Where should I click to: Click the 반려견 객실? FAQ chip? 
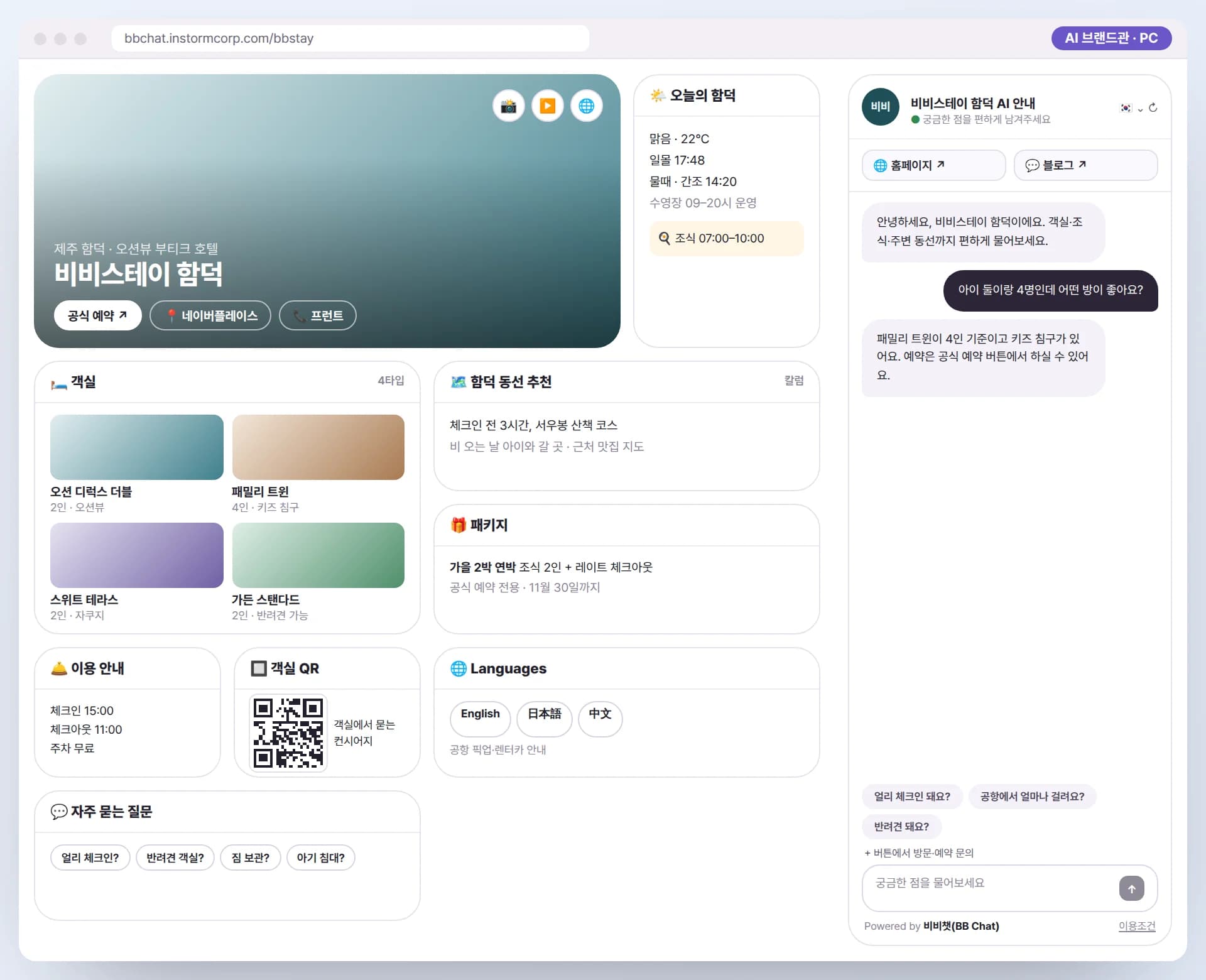175,857
